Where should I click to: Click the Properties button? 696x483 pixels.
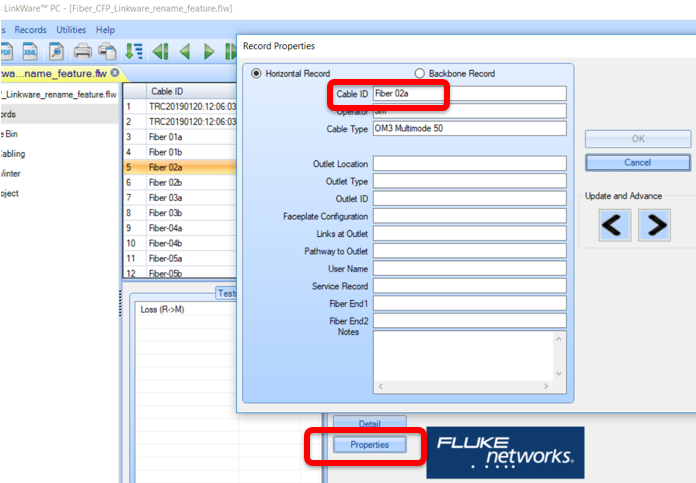click(x=369, y=444)
